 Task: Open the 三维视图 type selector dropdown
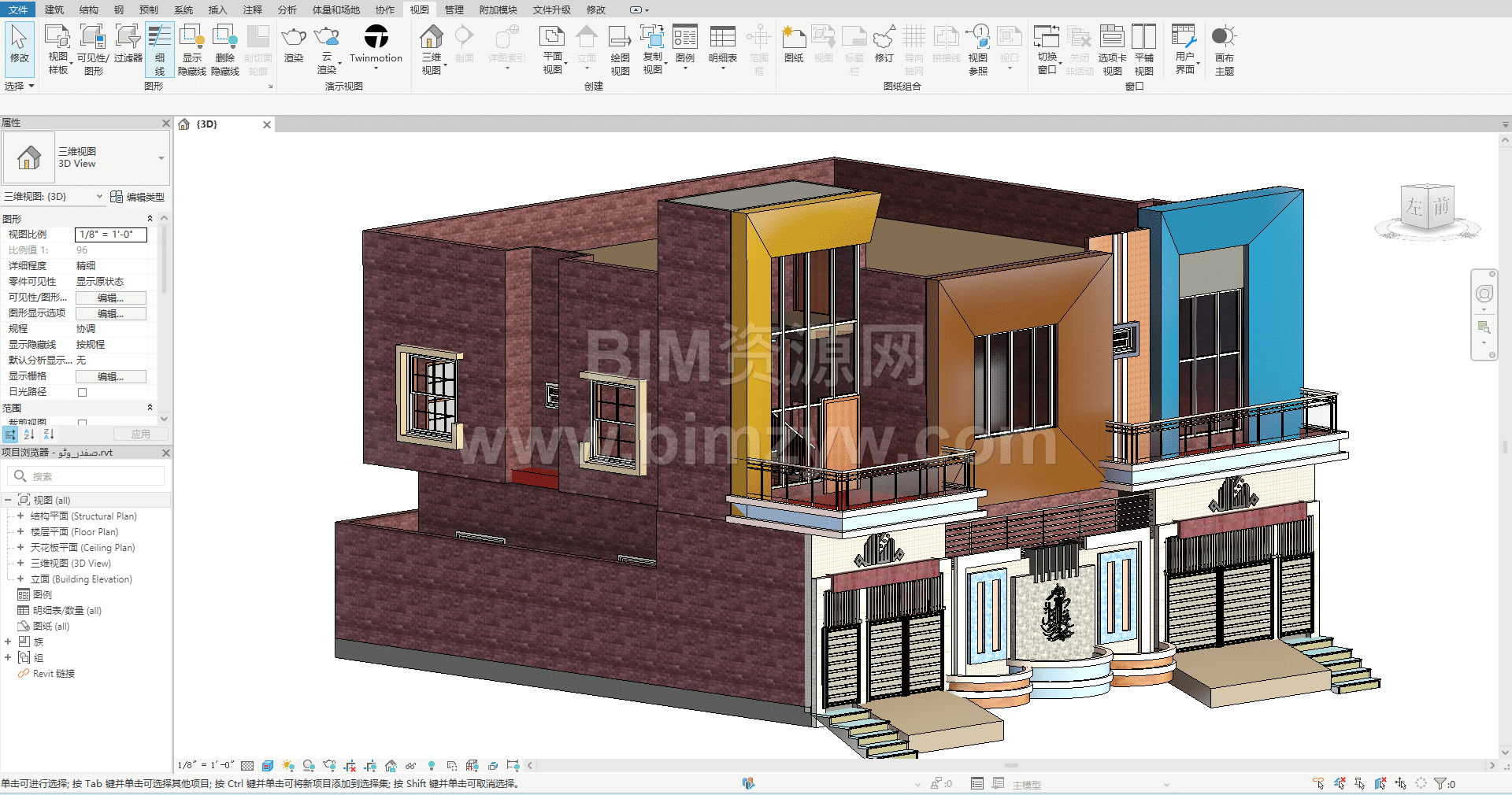pyautogui.click(x=161, y=158)
